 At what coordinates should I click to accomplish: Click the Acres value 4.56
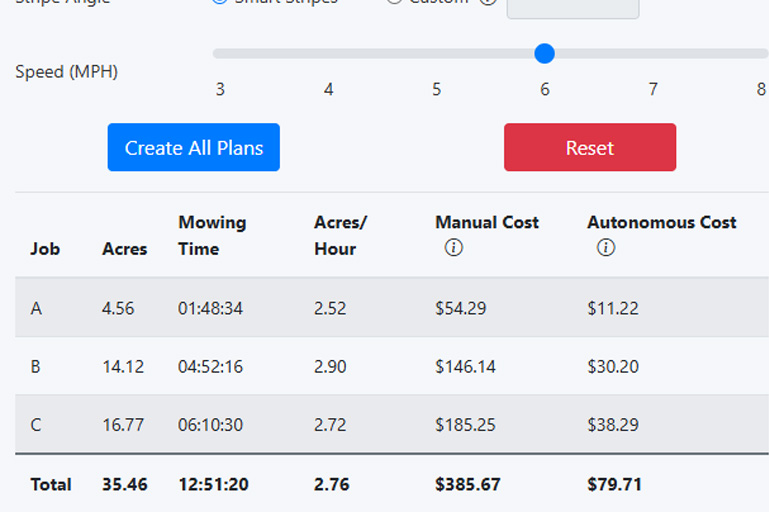pyautogui.click(x=118, y=308)
